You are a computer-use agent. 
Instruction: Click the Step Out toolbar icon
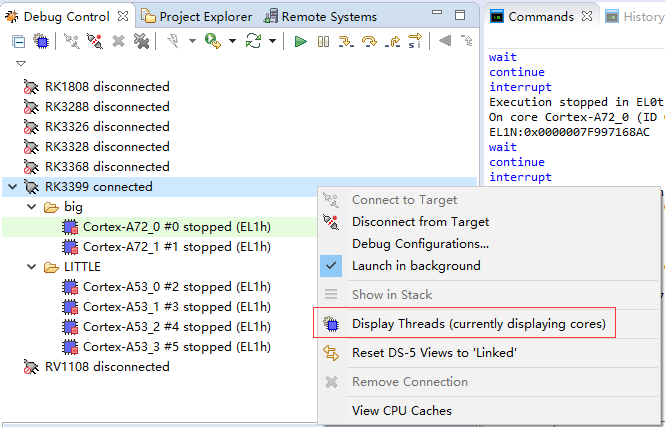pyautogui.click(x=392, y=42)
